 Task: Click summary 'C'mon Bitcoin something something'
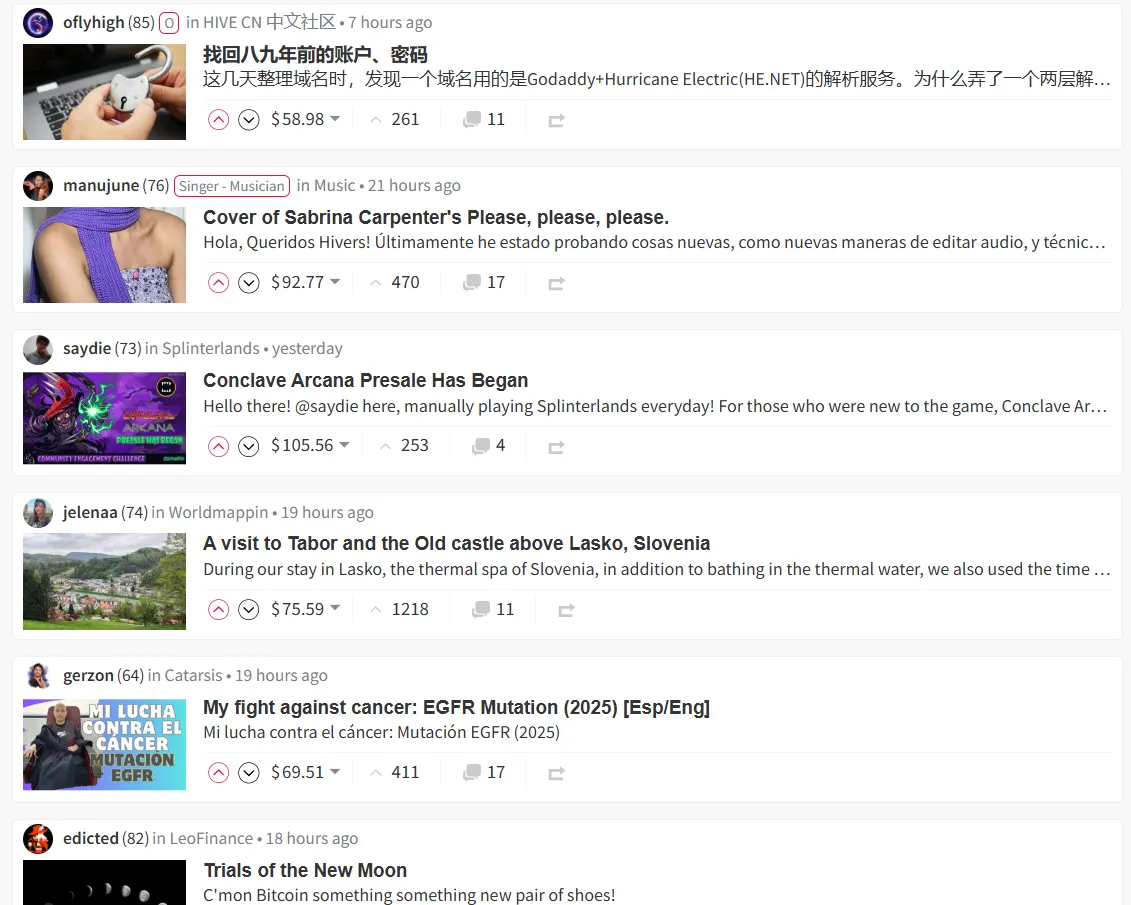[409, 895]
